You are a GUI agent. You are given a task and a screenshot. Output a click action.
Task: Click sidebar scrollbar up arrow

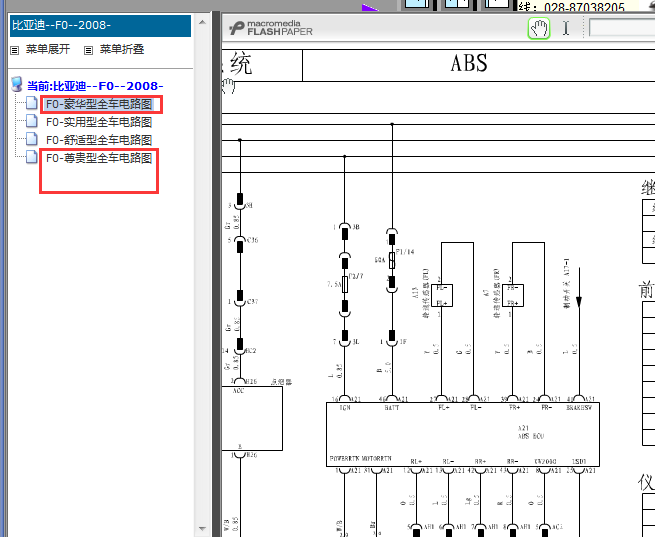point(203,22)
